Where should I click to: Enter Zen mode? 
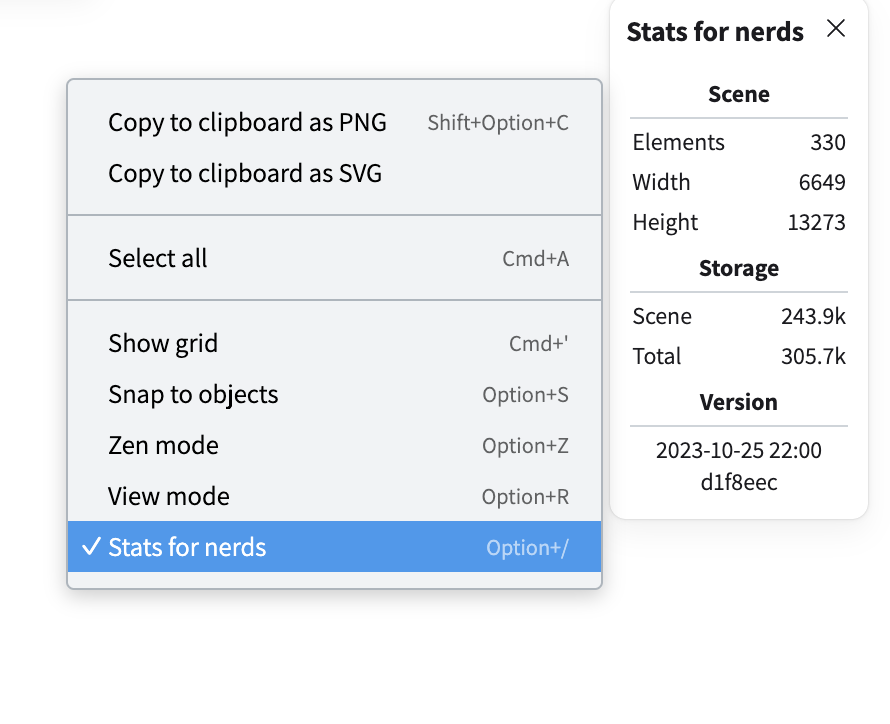[163, 445]
